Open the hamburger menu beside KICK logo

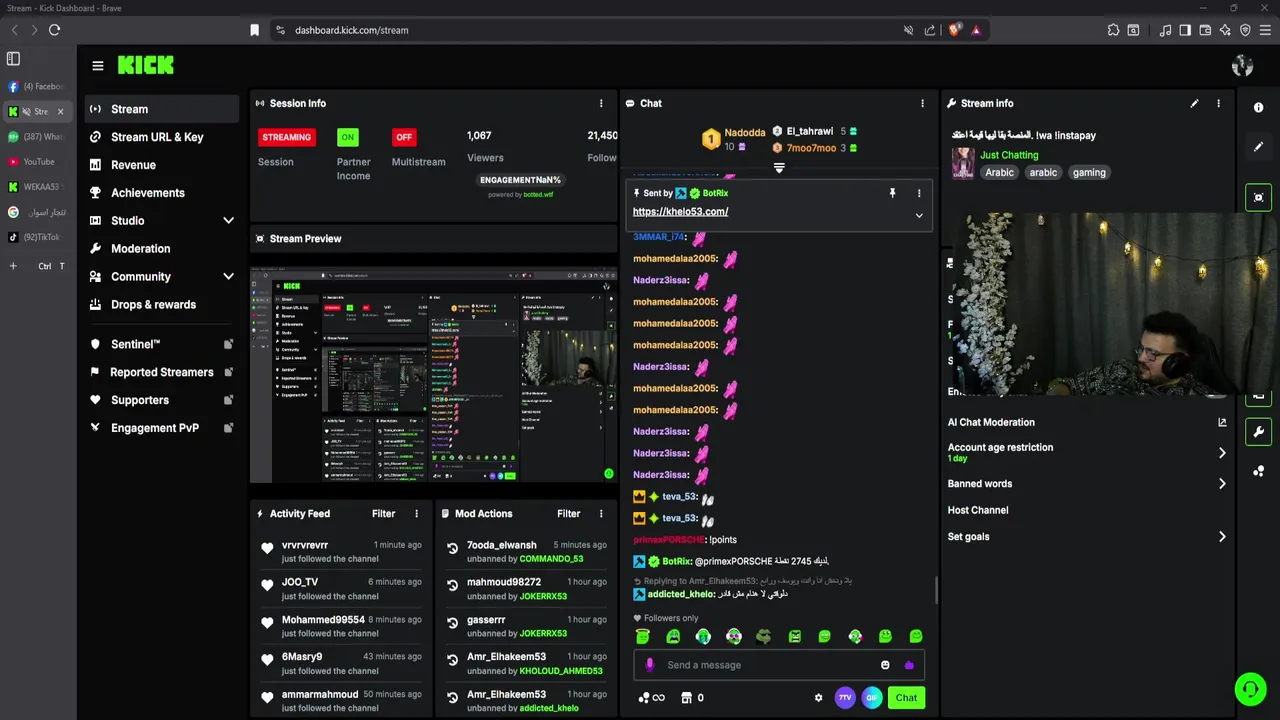pos(97,66)
